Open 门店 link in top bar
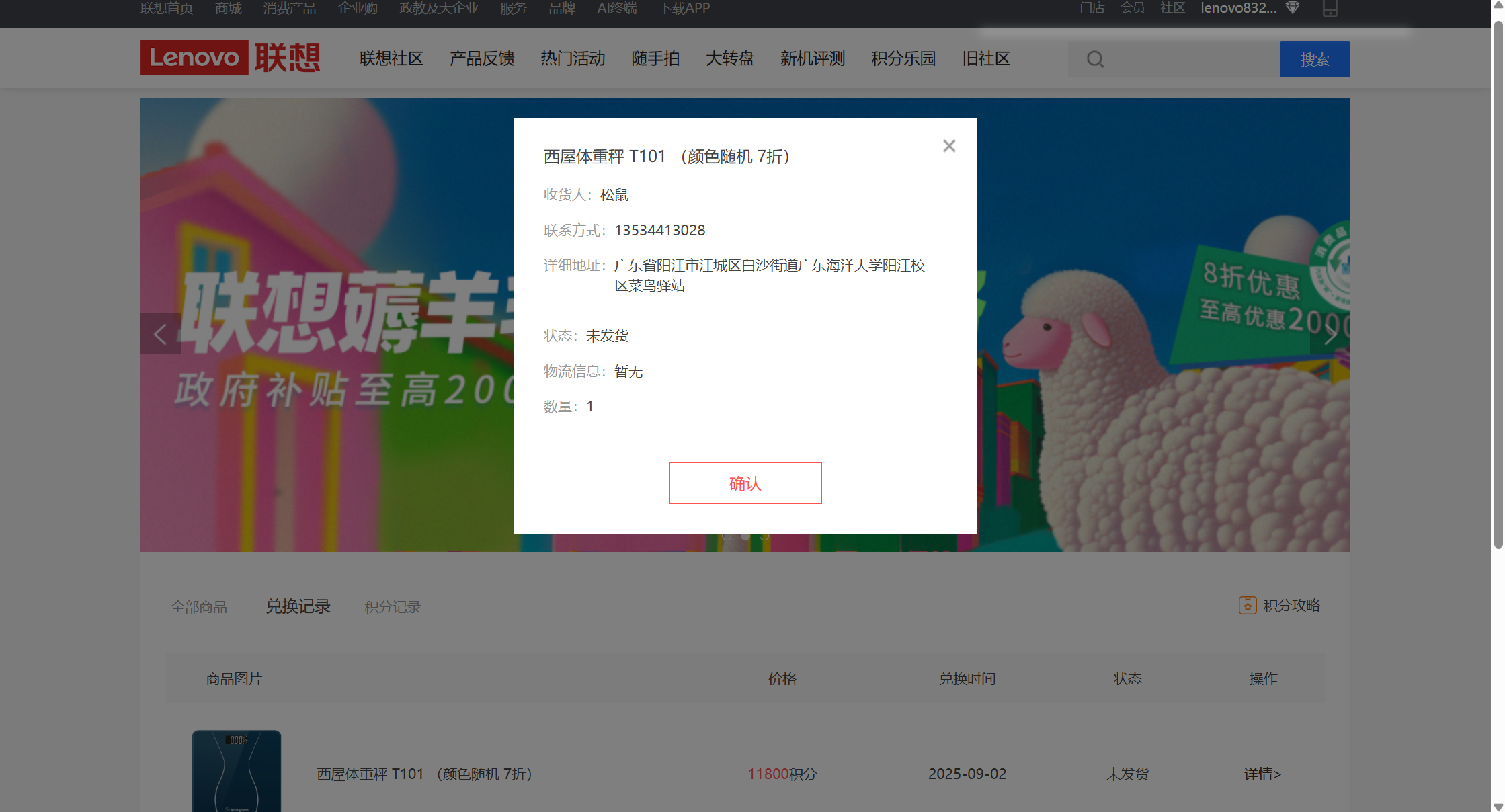 click(1092, 8)
